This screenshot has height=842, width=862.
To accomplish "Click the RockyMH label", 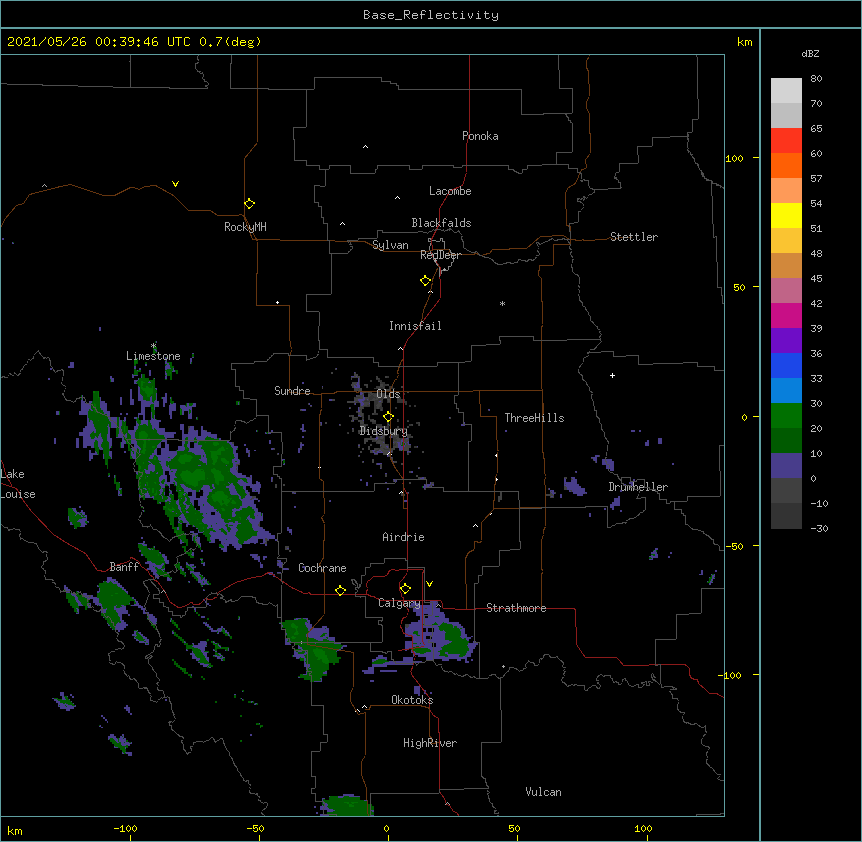I will click(245, 226).
